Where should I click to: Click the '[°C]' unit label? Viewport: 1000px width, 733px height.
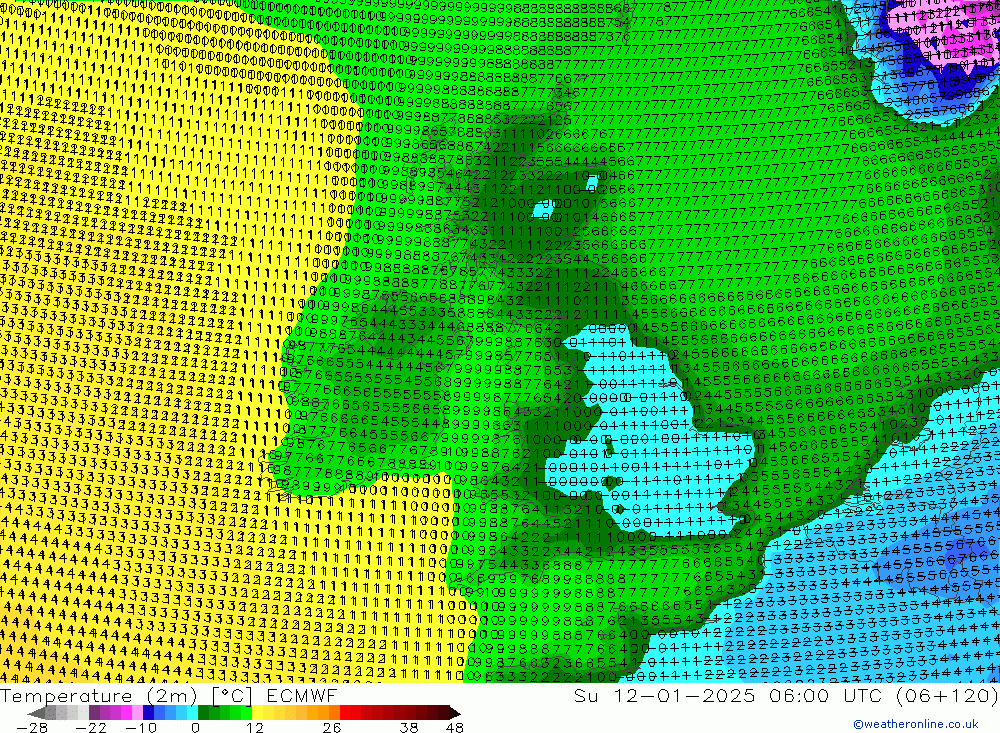pos(232,696)
